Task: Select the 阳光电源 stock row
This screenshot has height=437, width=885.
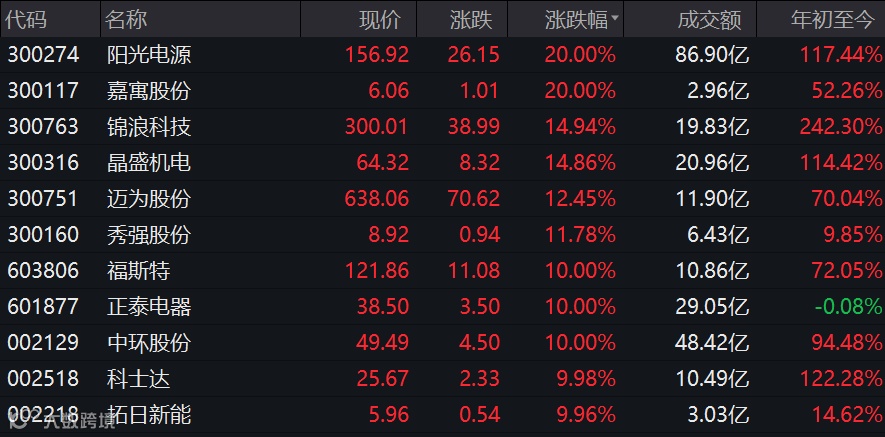Action: coord(442,55)
